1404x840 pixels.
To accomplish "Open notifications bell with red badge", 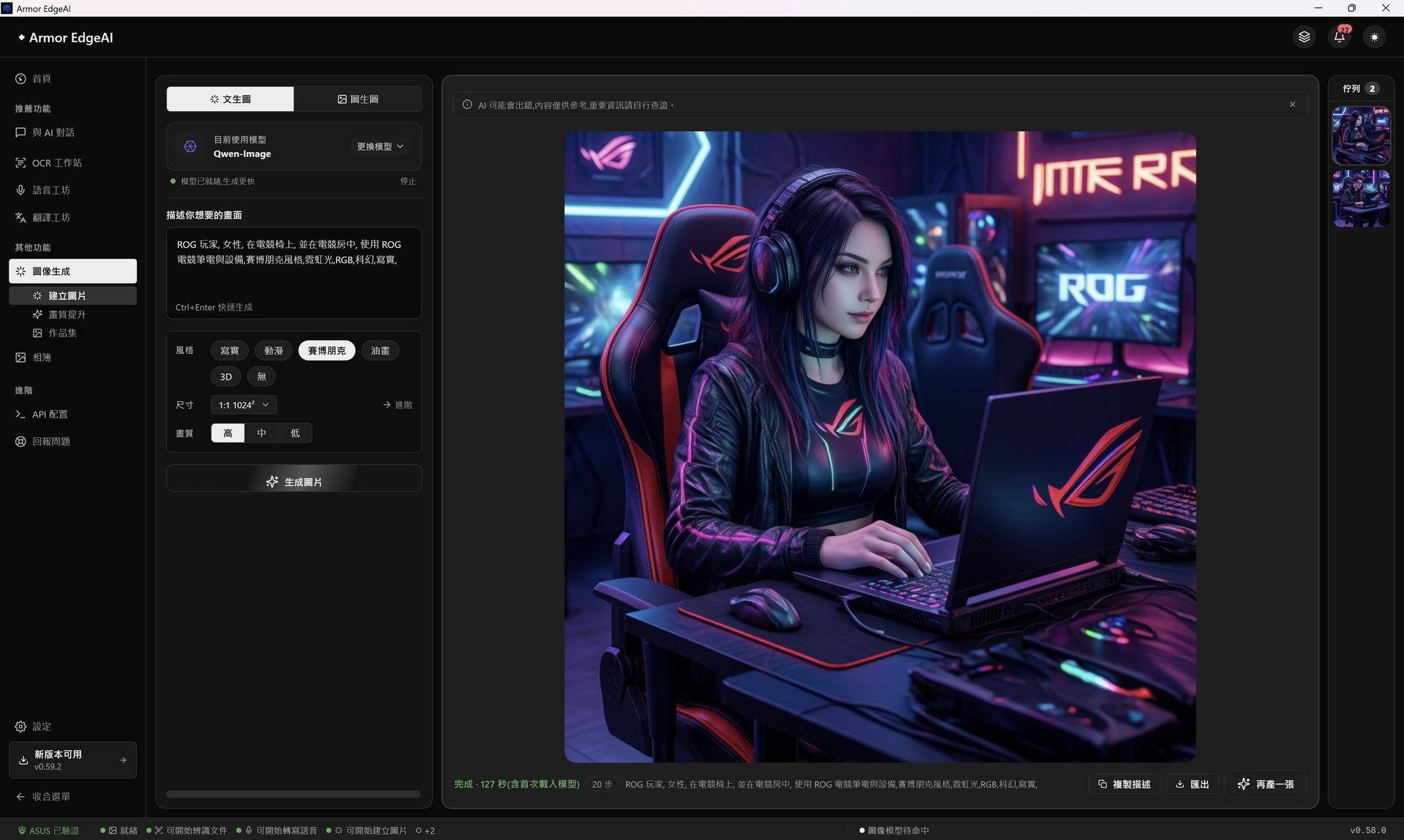I will pos(1340,37).
